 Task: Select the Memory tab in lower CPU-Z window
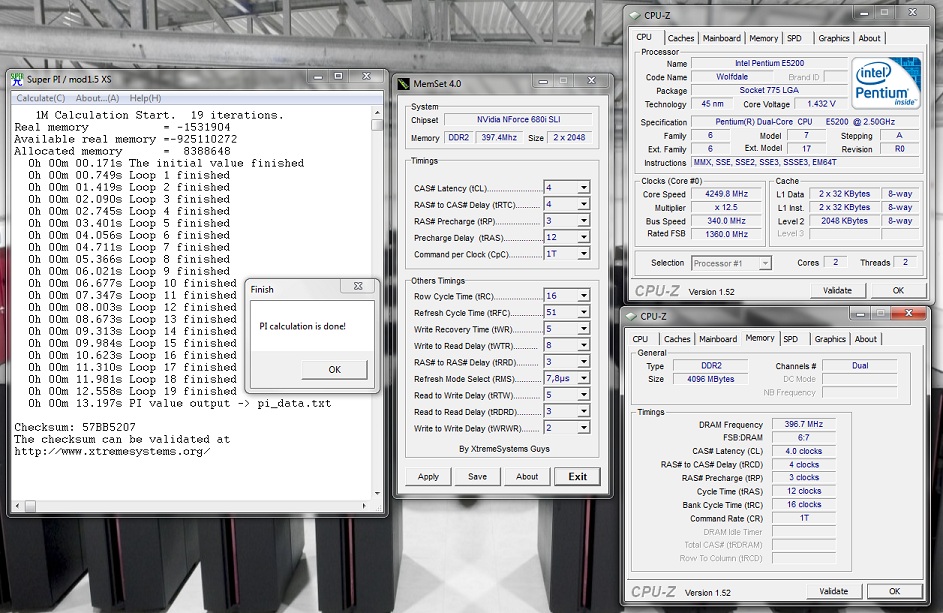(x=760, y=337)
